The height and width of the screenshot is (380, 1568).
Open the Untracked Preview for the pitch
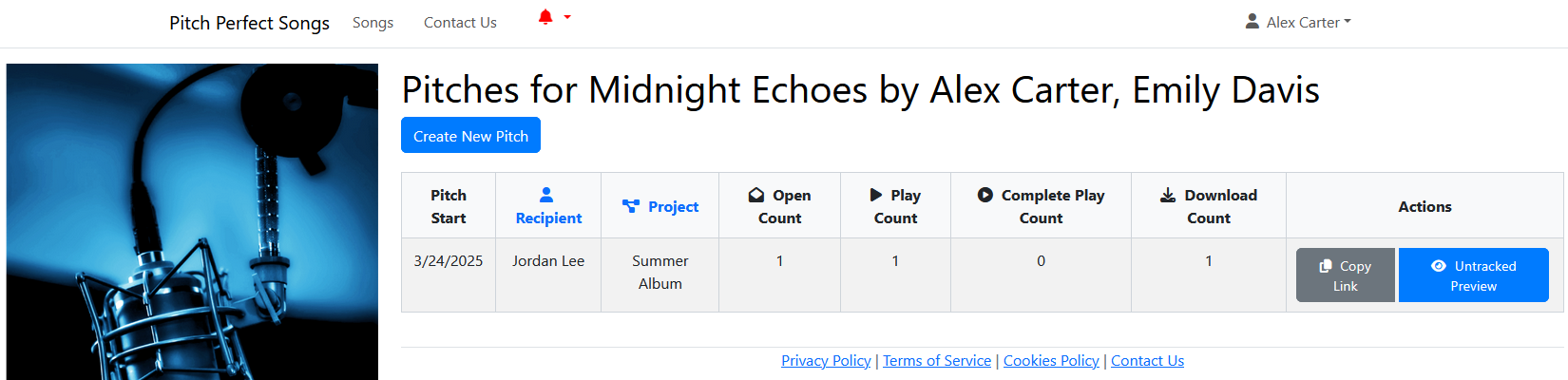[x=1473, y=275]
